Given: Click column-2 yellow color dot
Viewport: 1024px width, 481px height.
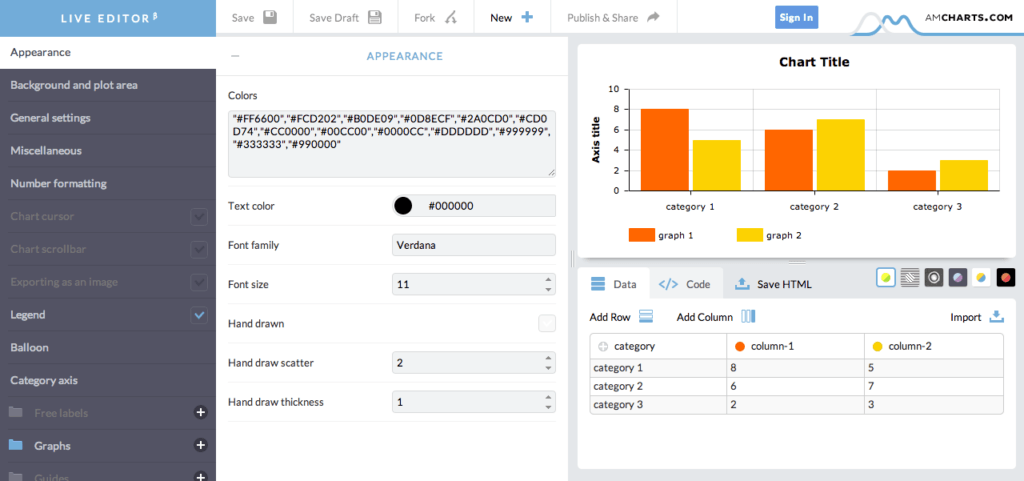Looking at the screenshot, I should pos(877,347).
